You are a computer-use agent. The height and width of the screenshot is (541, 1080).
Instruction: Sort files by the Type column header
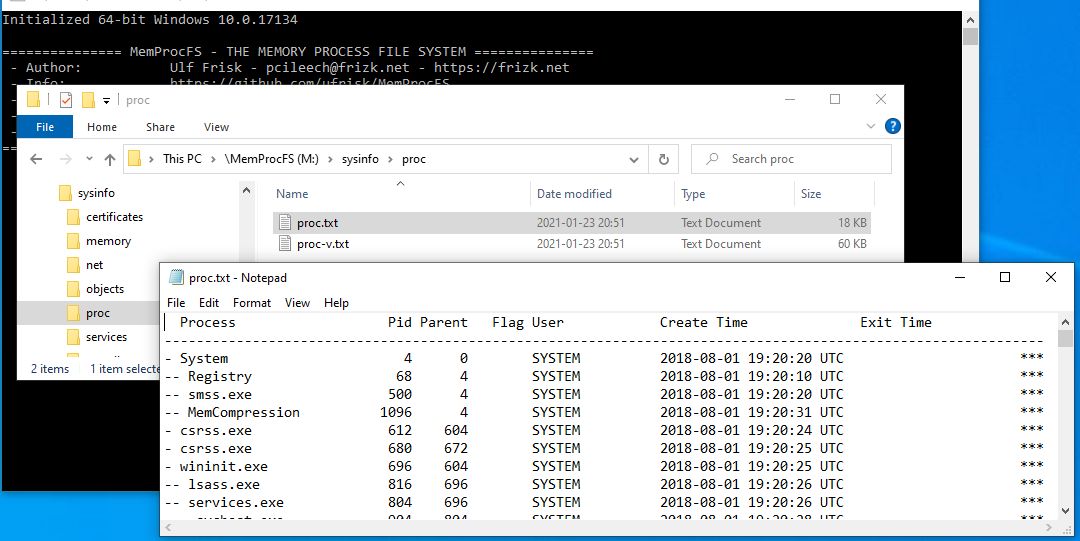click(734, 194)
